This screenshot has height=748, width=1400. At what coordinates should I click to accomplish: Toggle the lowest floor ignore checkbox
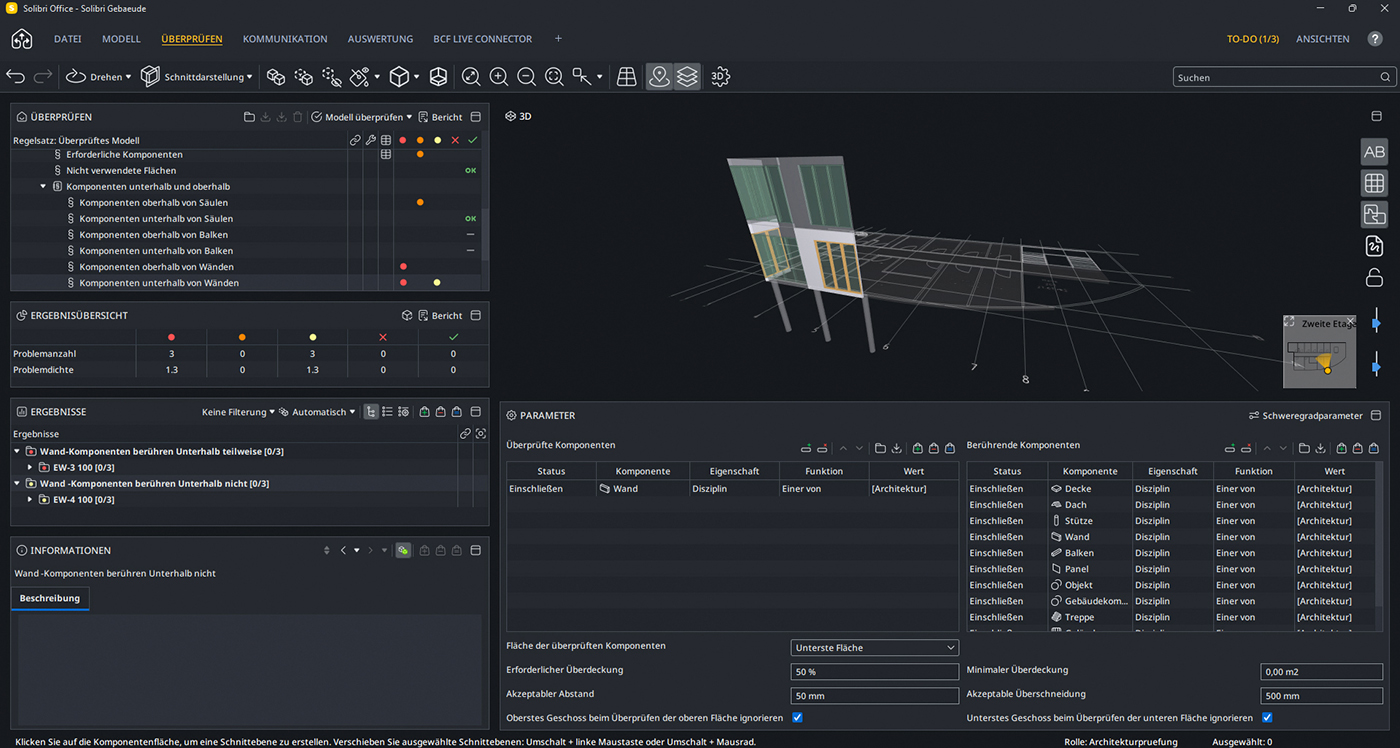click(1267, 718)
